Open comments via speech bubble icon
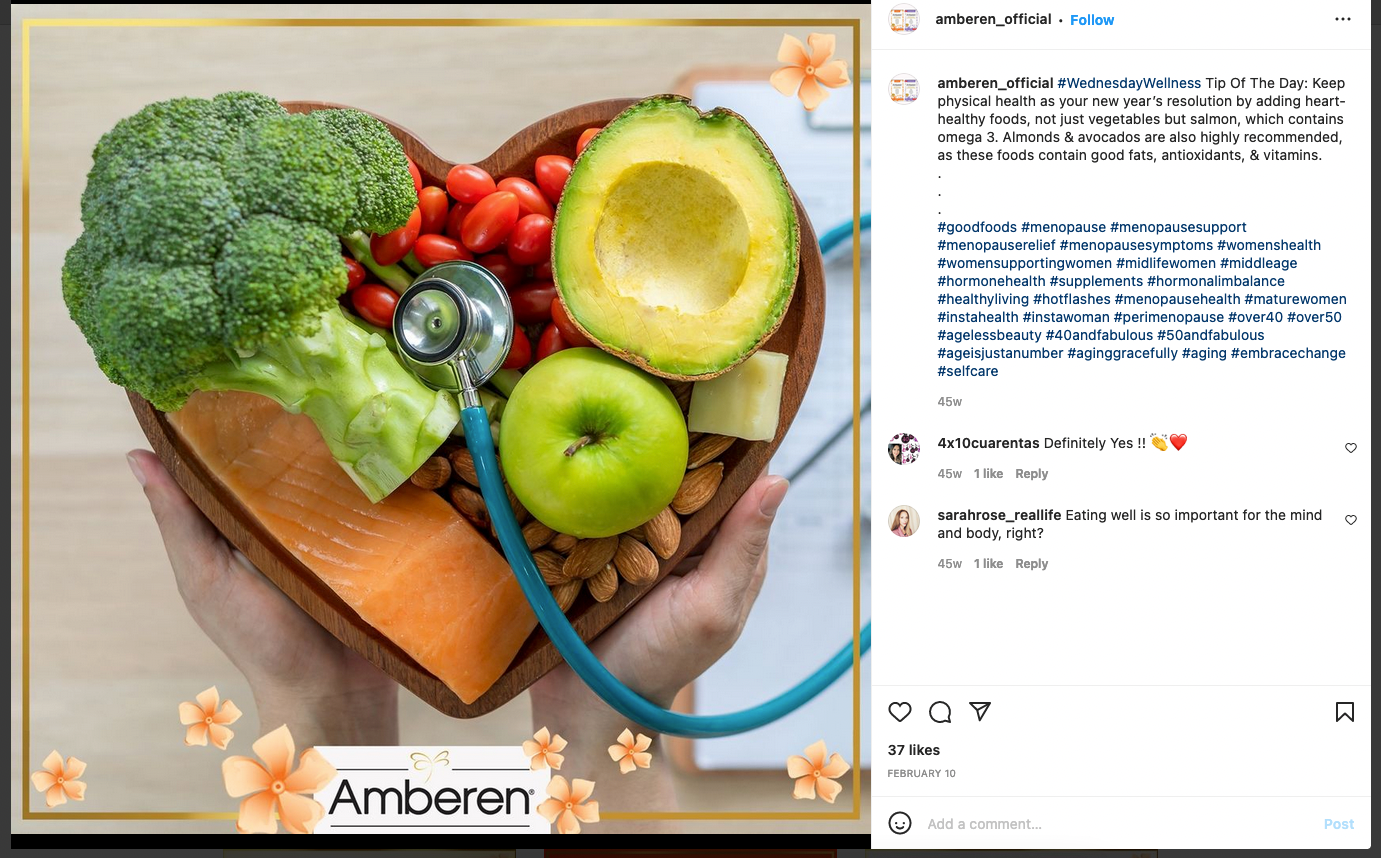 pos(940,712)
